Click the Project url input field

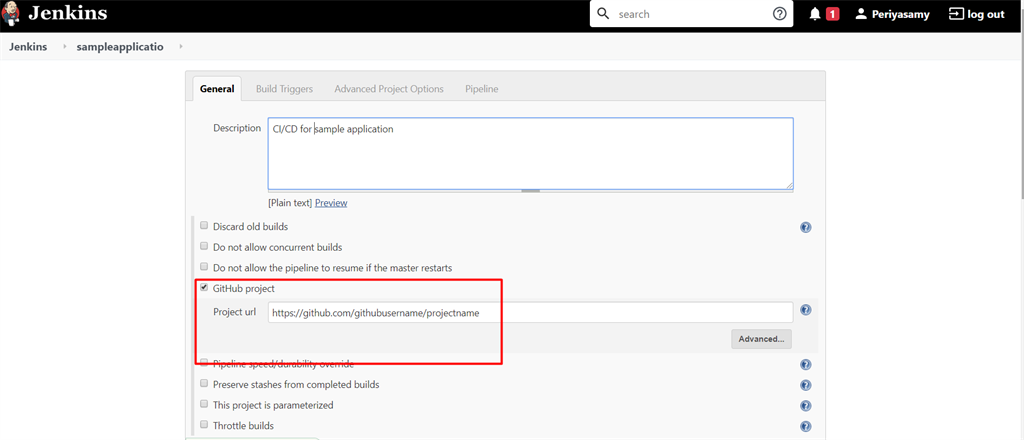530,312
